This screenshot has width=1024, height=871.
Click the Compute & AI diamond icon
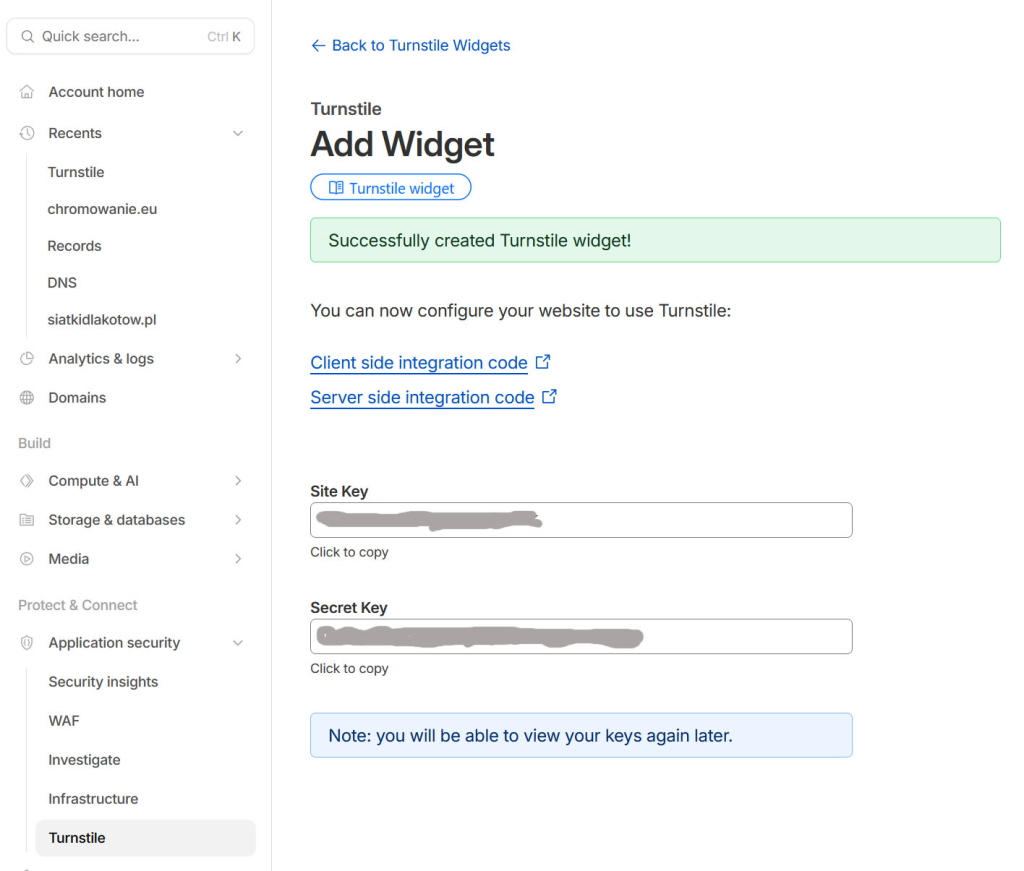point(27,481)
